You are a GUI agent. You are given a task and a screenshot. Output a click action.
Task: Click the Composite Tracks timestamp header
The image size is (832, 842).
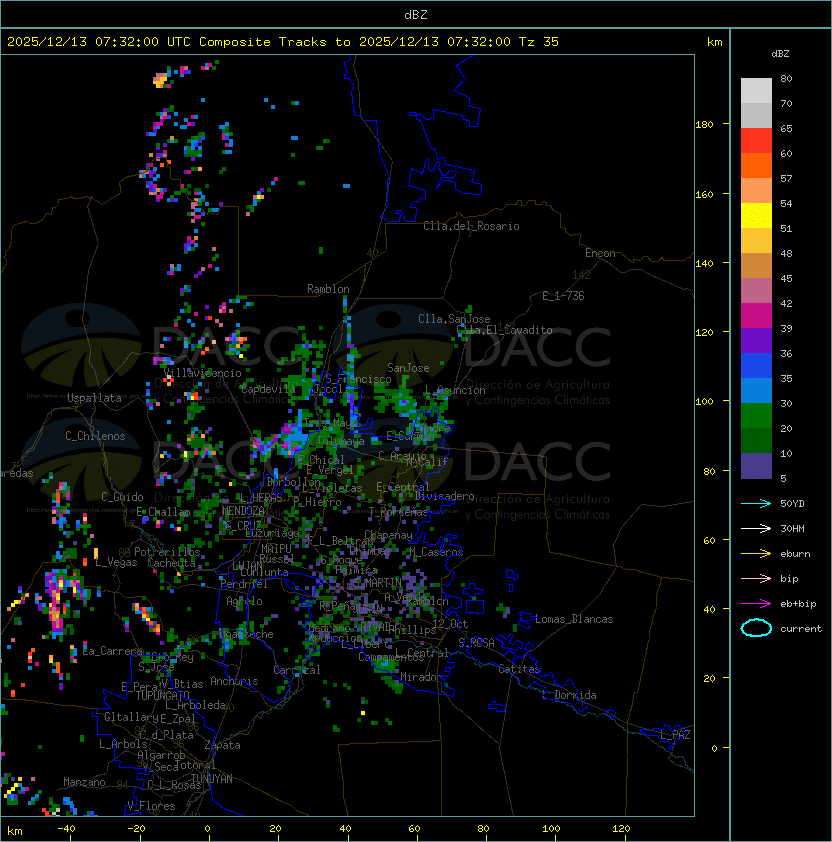click(x=283, y=42)
